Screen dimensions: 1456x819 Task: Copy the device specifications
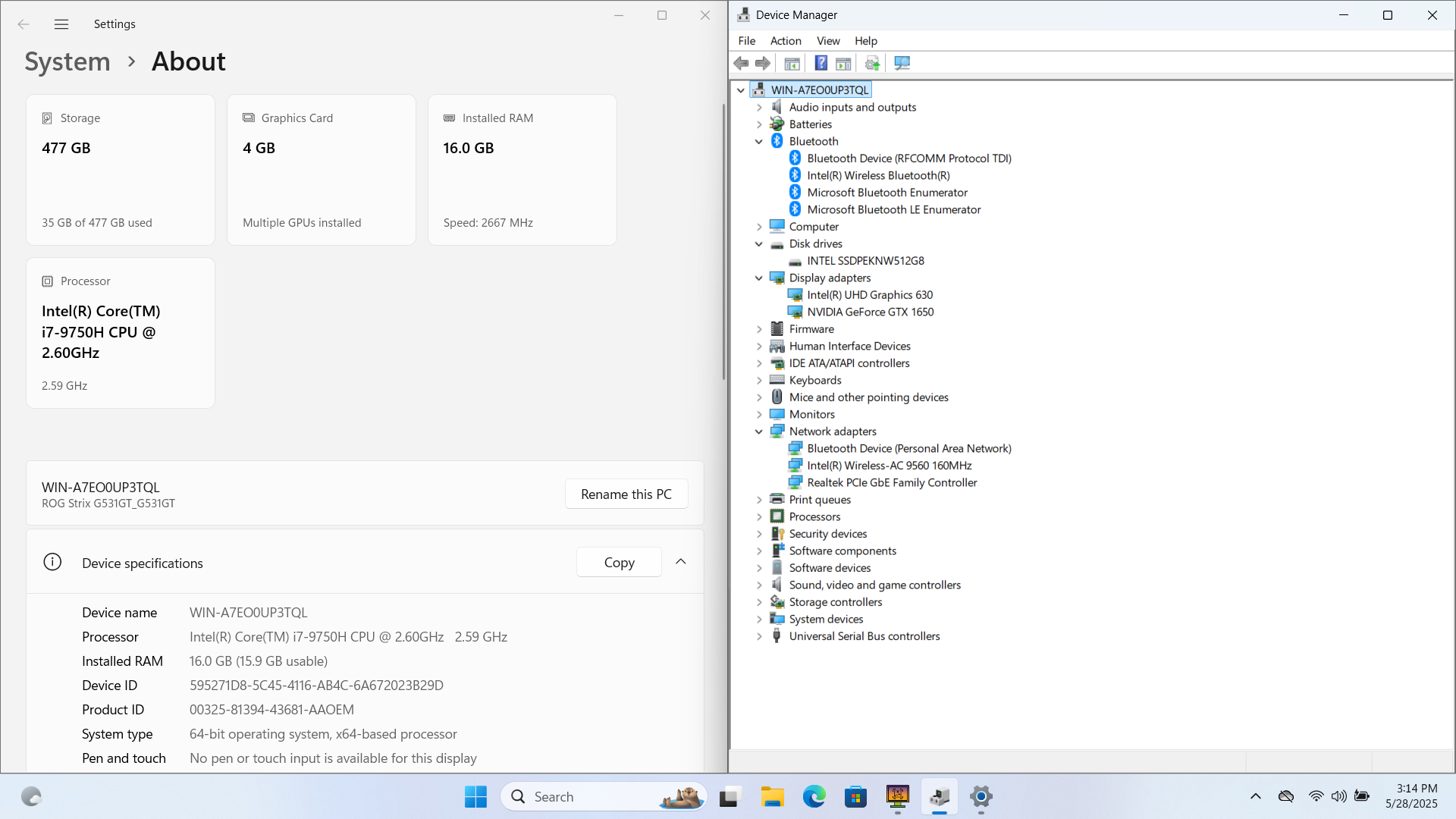pyautogui.click(x=619, y=563)
